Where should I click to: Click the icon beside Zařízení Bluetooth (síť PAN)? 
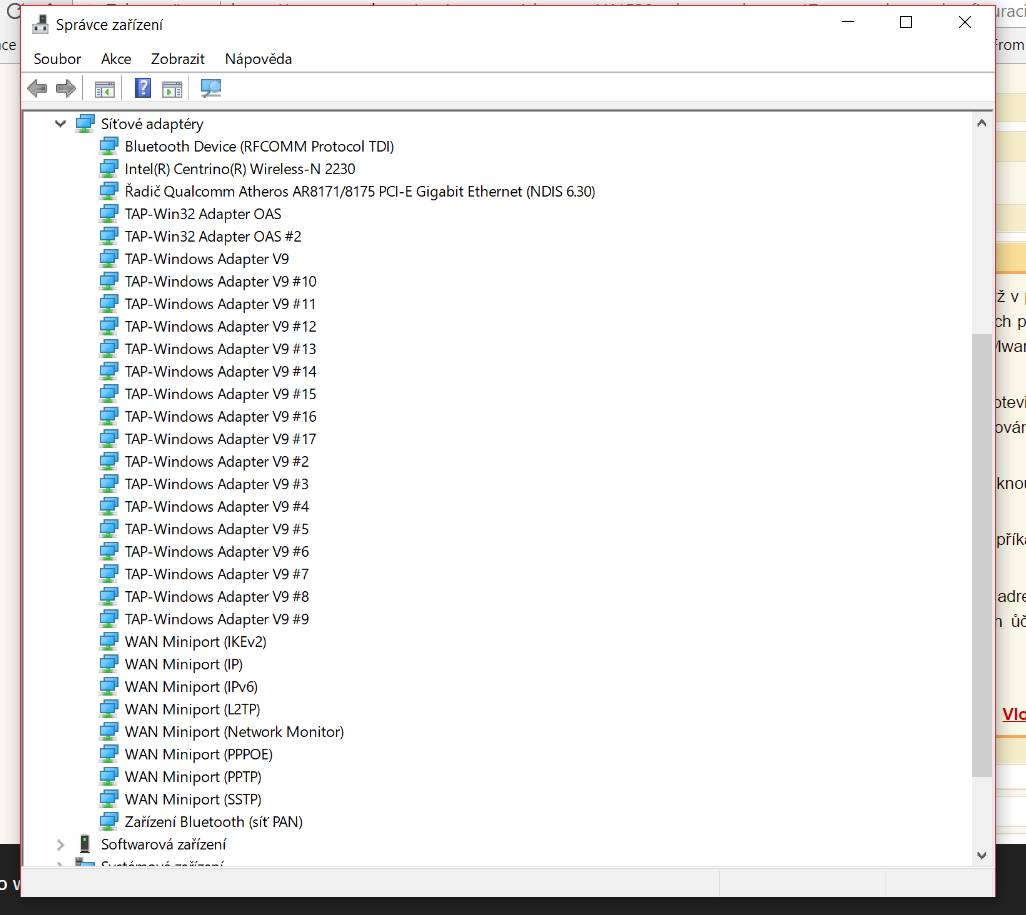(x=109, y=821)
